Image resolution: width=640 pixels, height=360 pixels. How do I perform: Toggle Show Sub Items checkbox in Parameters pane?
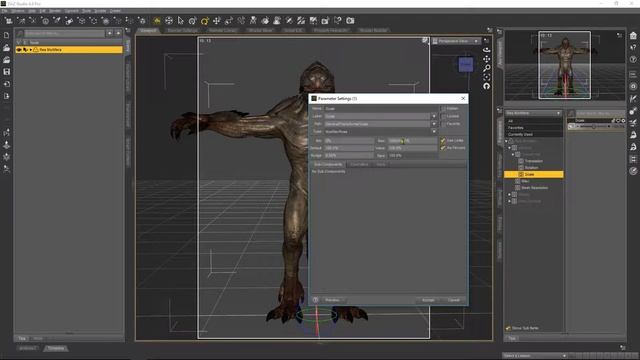[508, 328]
